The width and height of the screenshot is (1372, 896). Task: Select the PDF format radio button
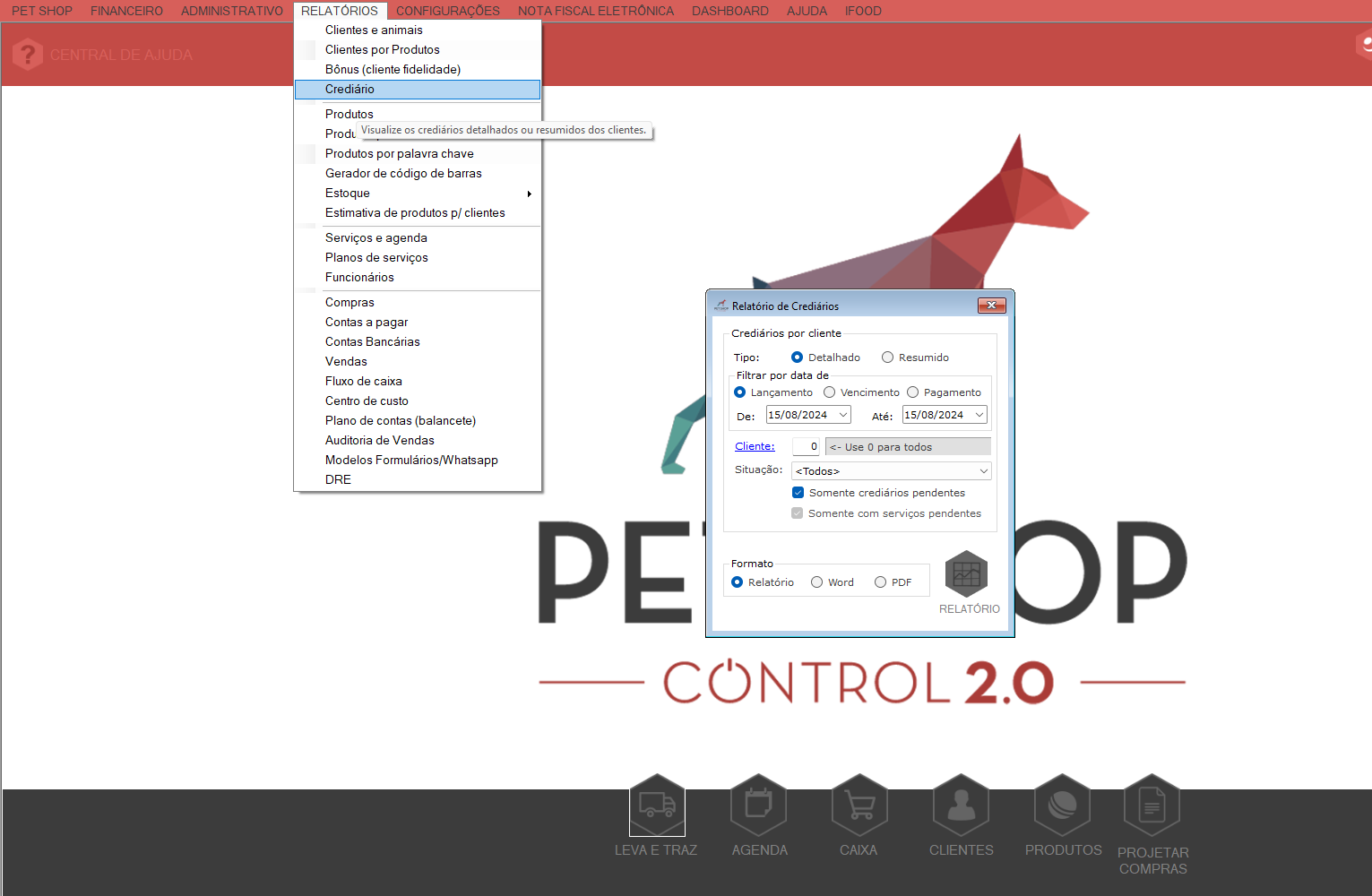click(880, 582)
